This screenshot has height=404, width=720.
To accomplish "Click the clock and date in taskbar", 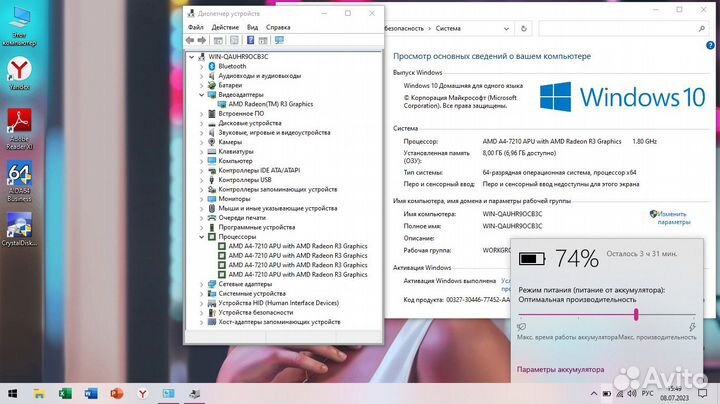I will pyautogui.click(x=674, y=393).
